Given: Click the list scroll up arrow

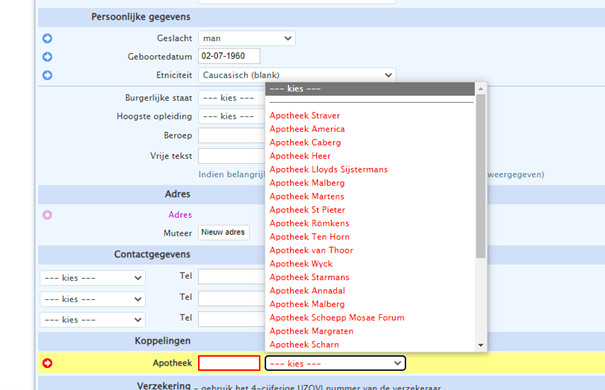Looking at the screenshot, I should [481, 89].
